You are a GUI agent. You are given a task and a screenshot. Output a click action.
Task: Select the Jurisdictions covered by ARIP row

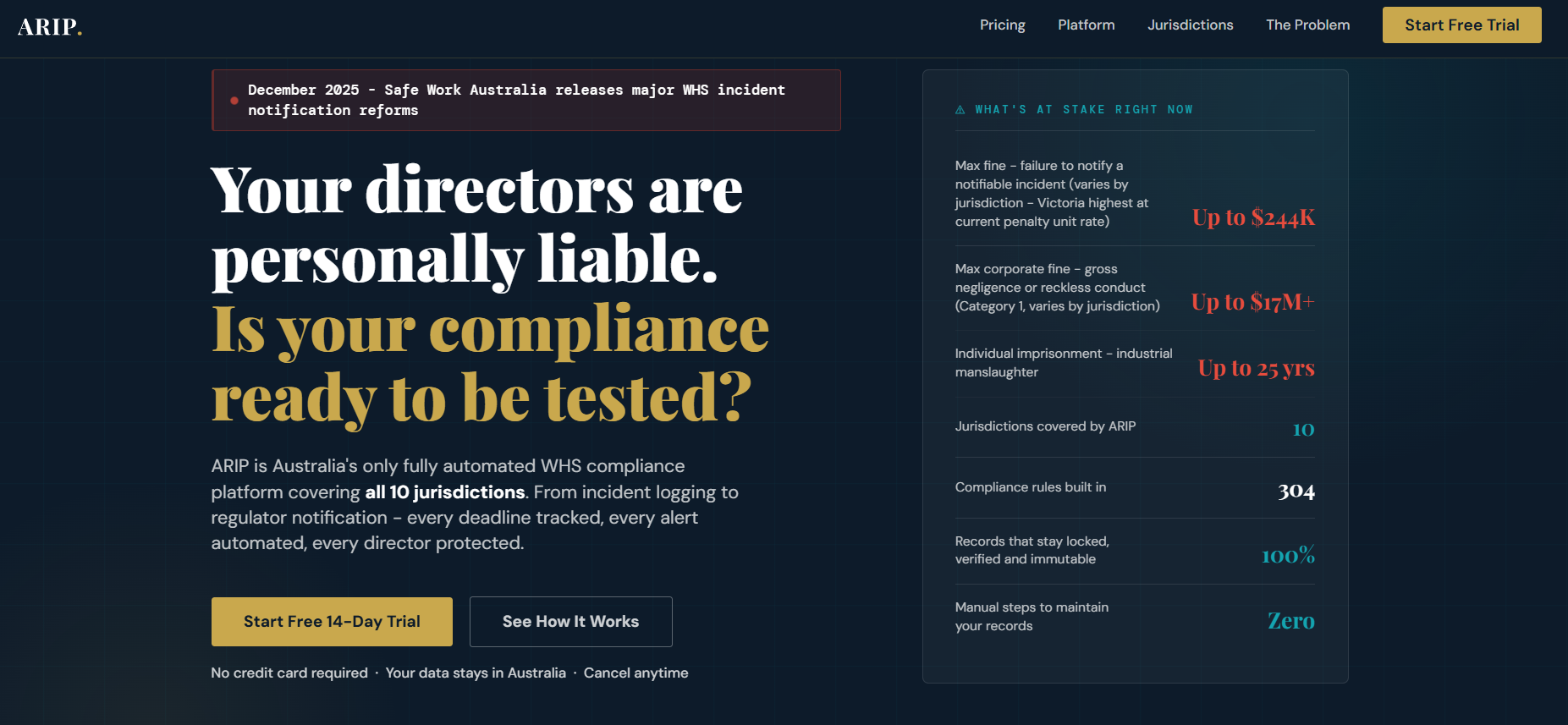click(1136, 427)
